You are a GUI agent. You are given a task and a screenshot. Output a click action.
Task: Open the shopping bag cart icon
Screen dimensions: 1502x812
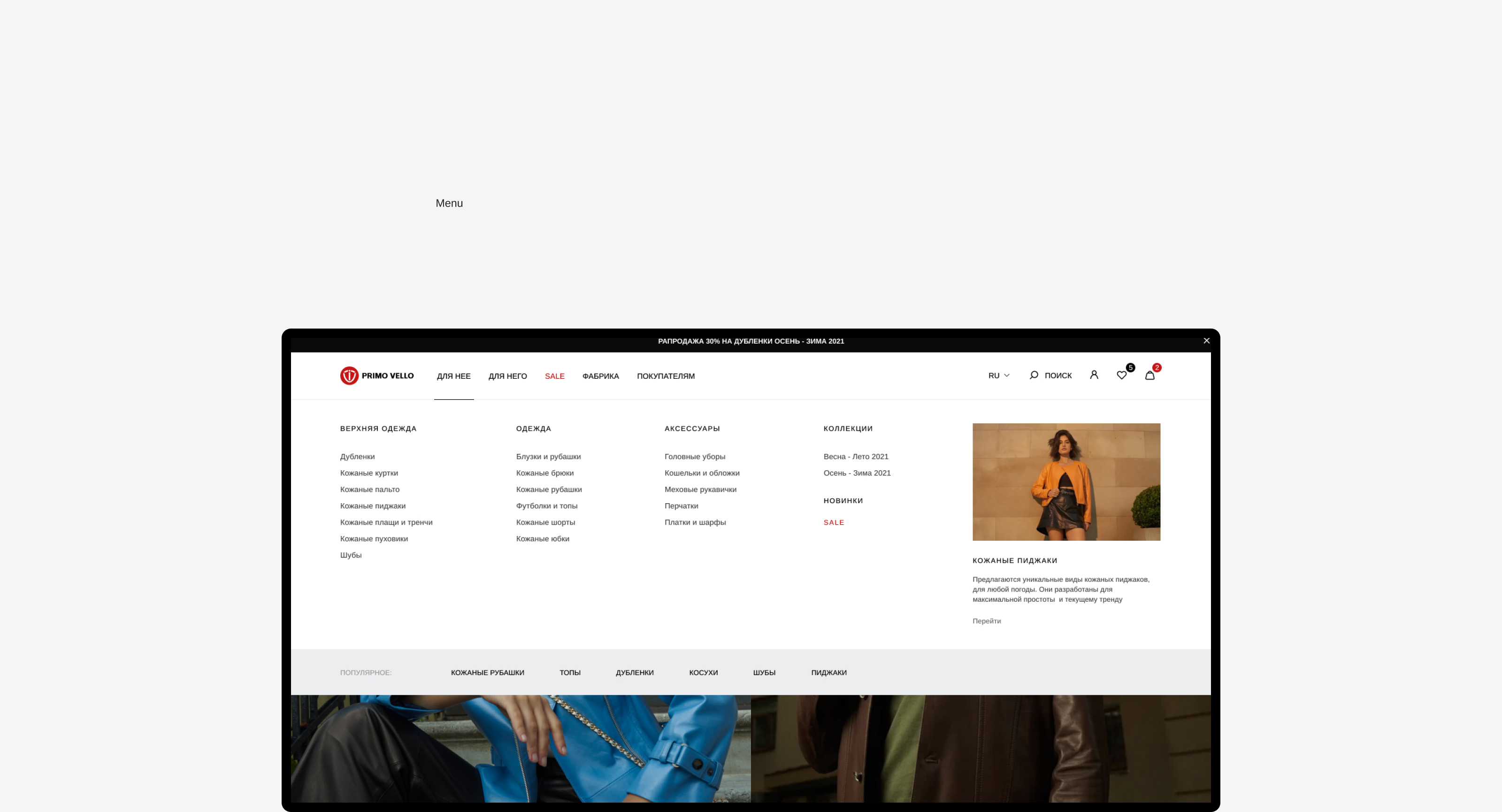pyautogui.click(x=1149, y=375)
